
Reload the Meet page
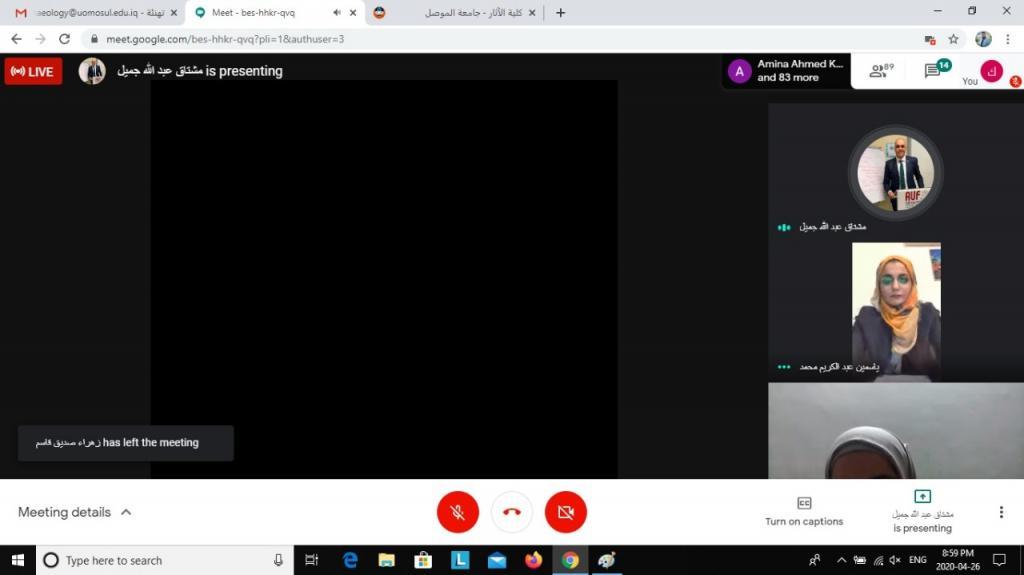point(65,39)
